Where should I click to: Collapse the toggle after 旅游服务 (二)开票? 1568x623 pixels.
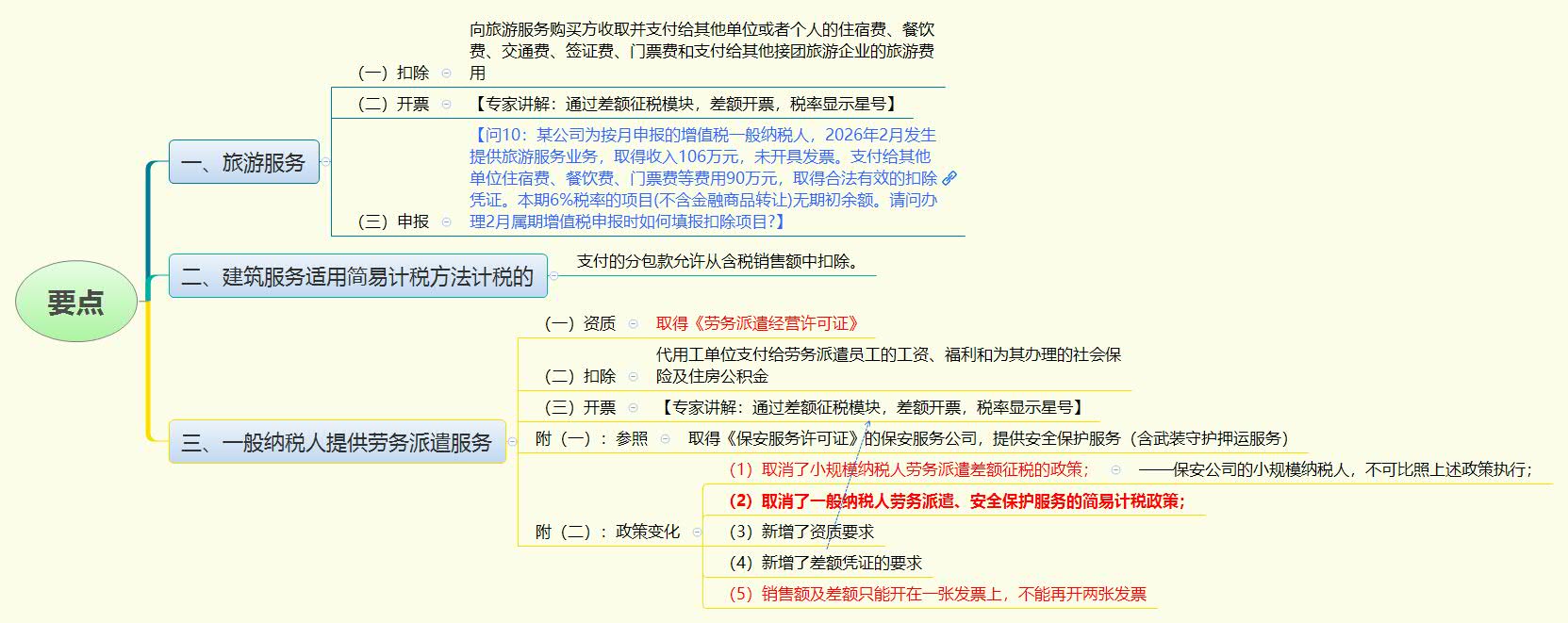[x=446, y=104]
